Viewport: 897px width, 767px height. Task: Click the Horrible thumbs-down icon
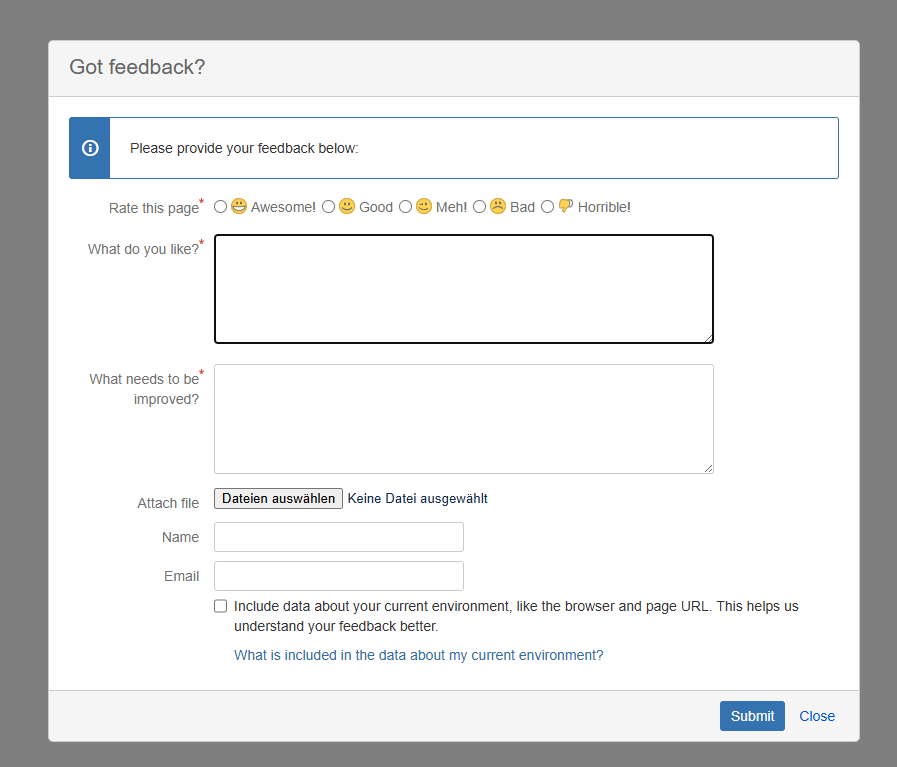564,206
